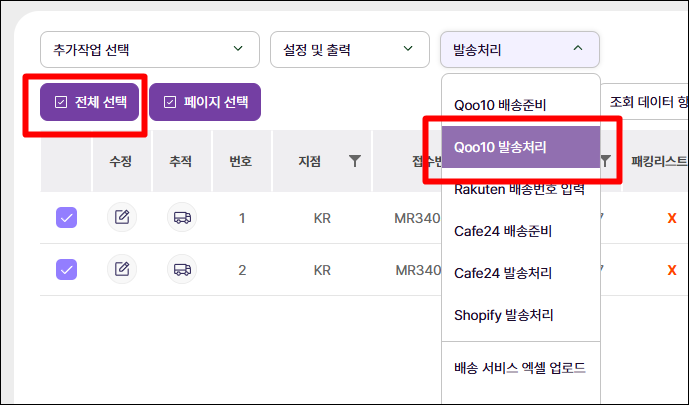Click the 조회 데이터 button

645,102
